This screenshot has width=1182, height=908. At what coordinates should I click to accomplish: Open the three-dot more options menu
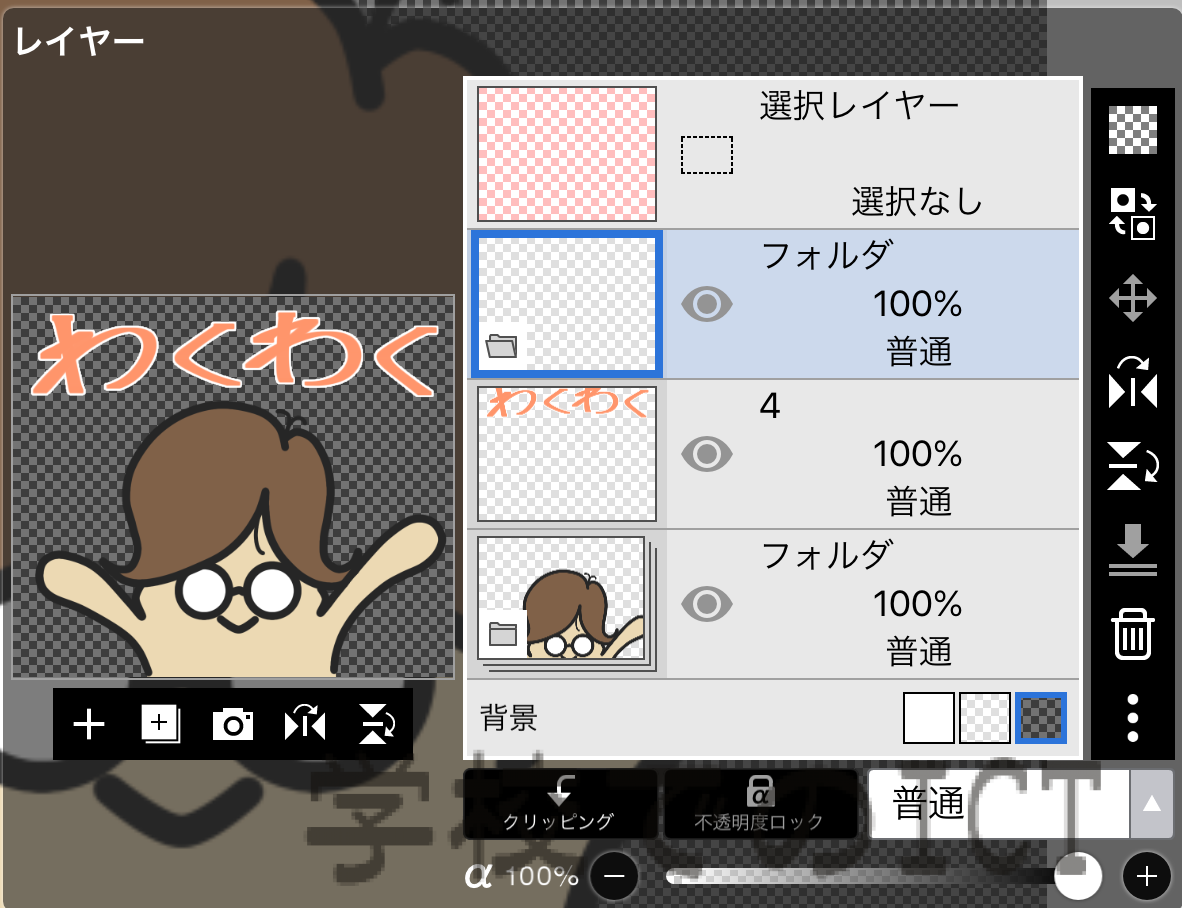click(1132, 718)
